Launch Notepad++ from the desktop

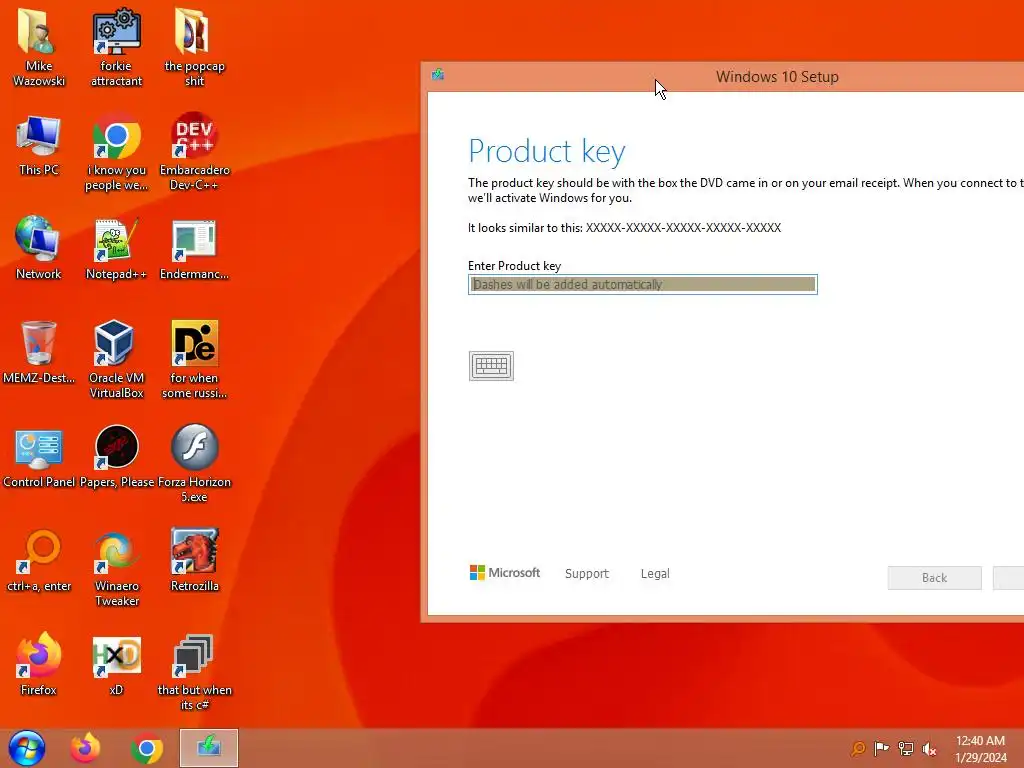click(x=116, y=248)
